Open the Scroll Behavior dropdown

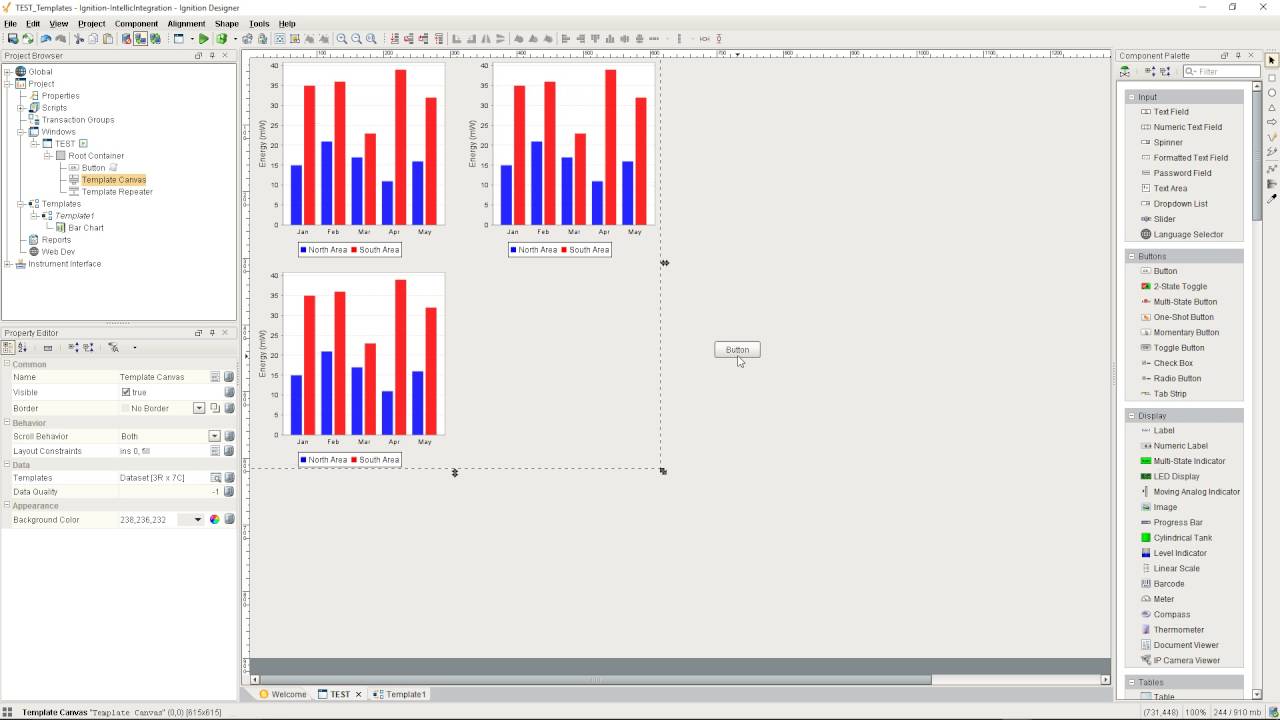(x=214, y=436)
